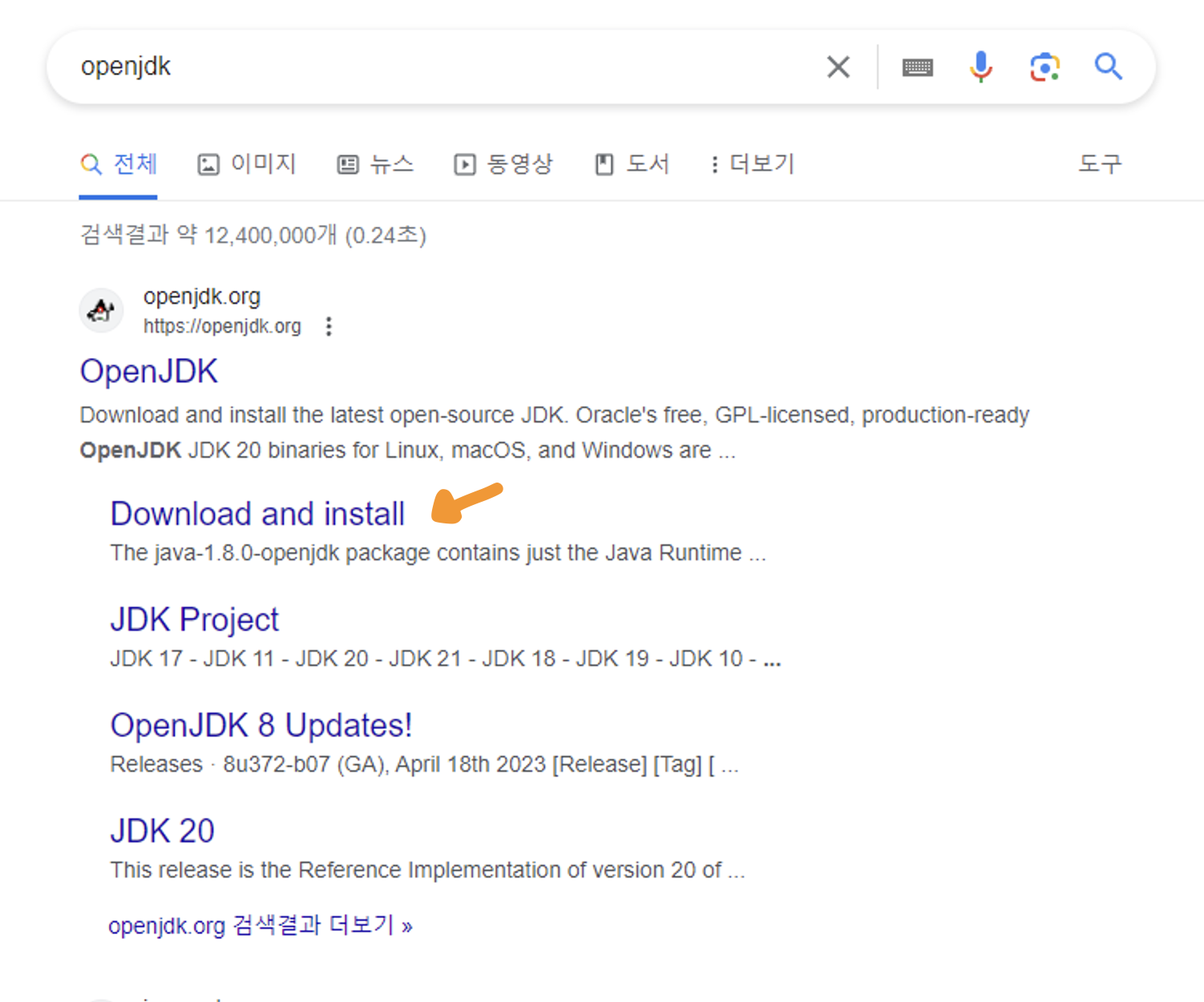Viewport: 1204px width, 1002px height.
Task: Click the snippet 'The java-1.8.0-openjdk package contains'
Action: 438,553
